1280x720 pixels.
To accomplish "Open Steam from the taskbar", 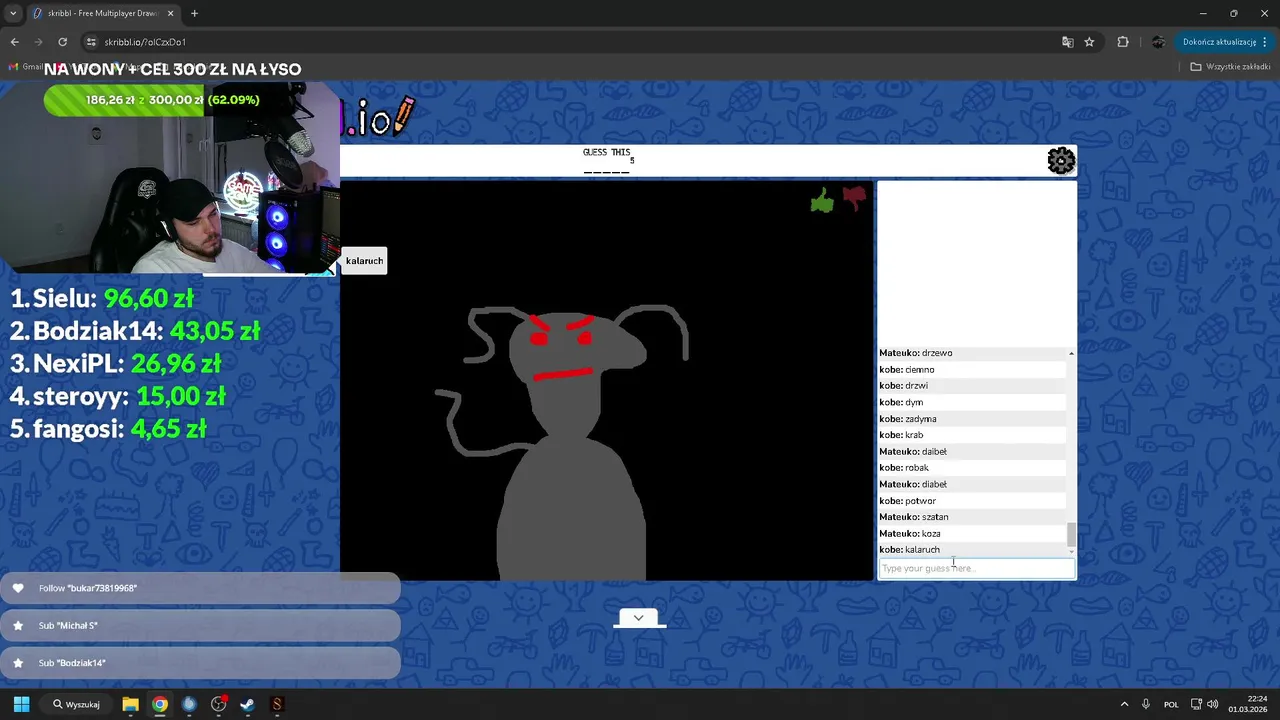I will pyautogui.click(x=247, y=704).
